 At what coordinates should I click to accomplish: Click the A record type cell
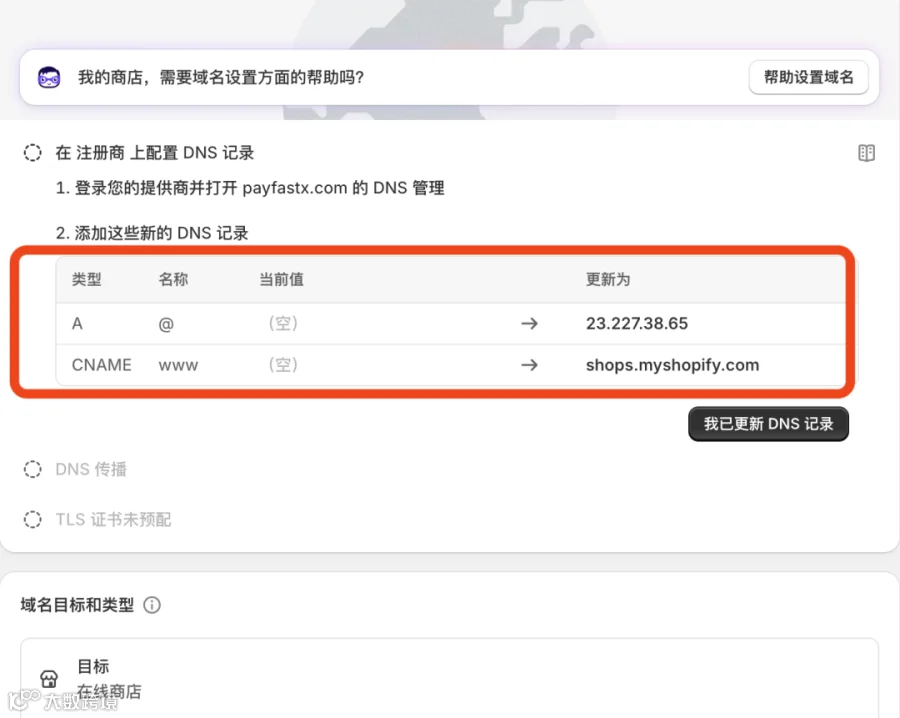(77, 324)
